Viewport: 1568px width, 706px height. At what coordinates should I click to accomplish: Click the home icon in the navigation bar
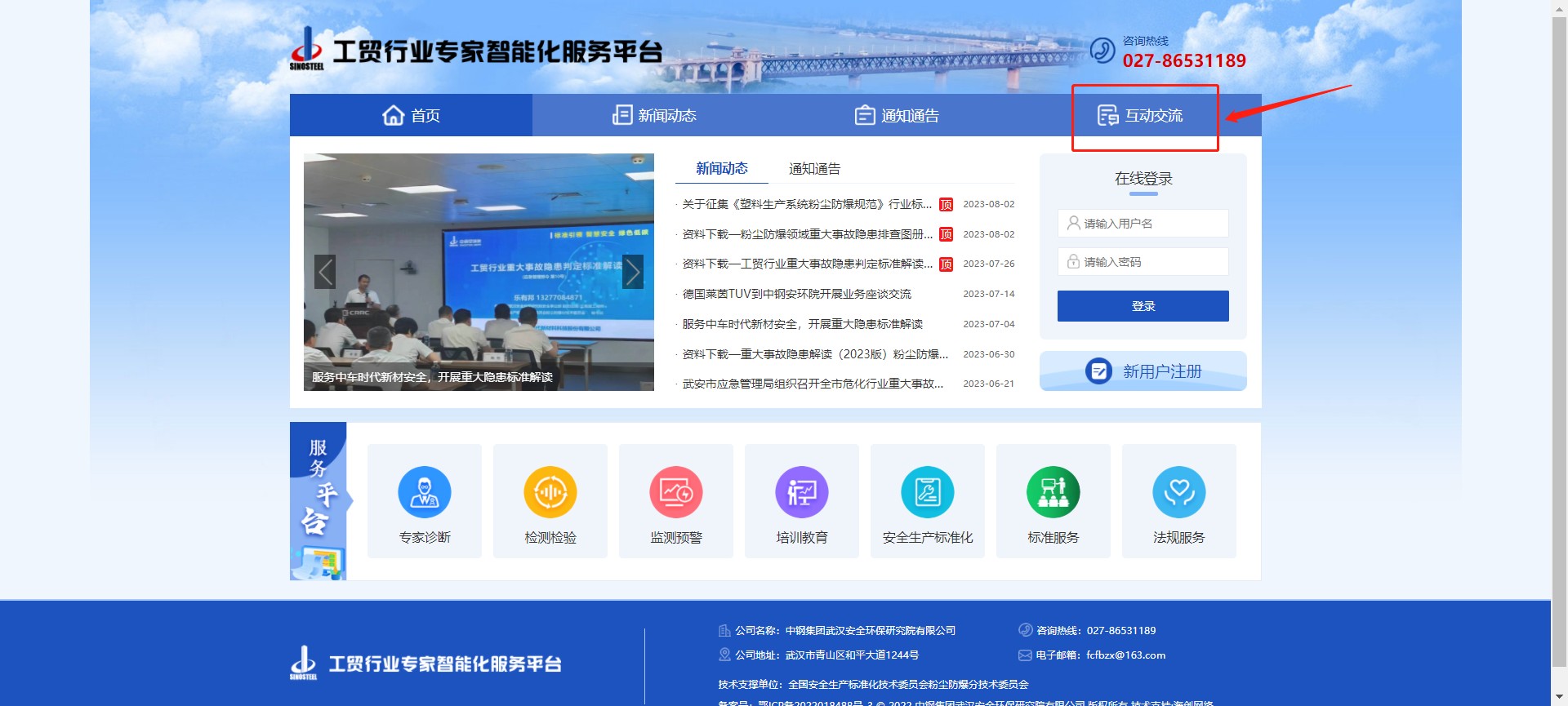pyautogui.click(x=394, y=115)
